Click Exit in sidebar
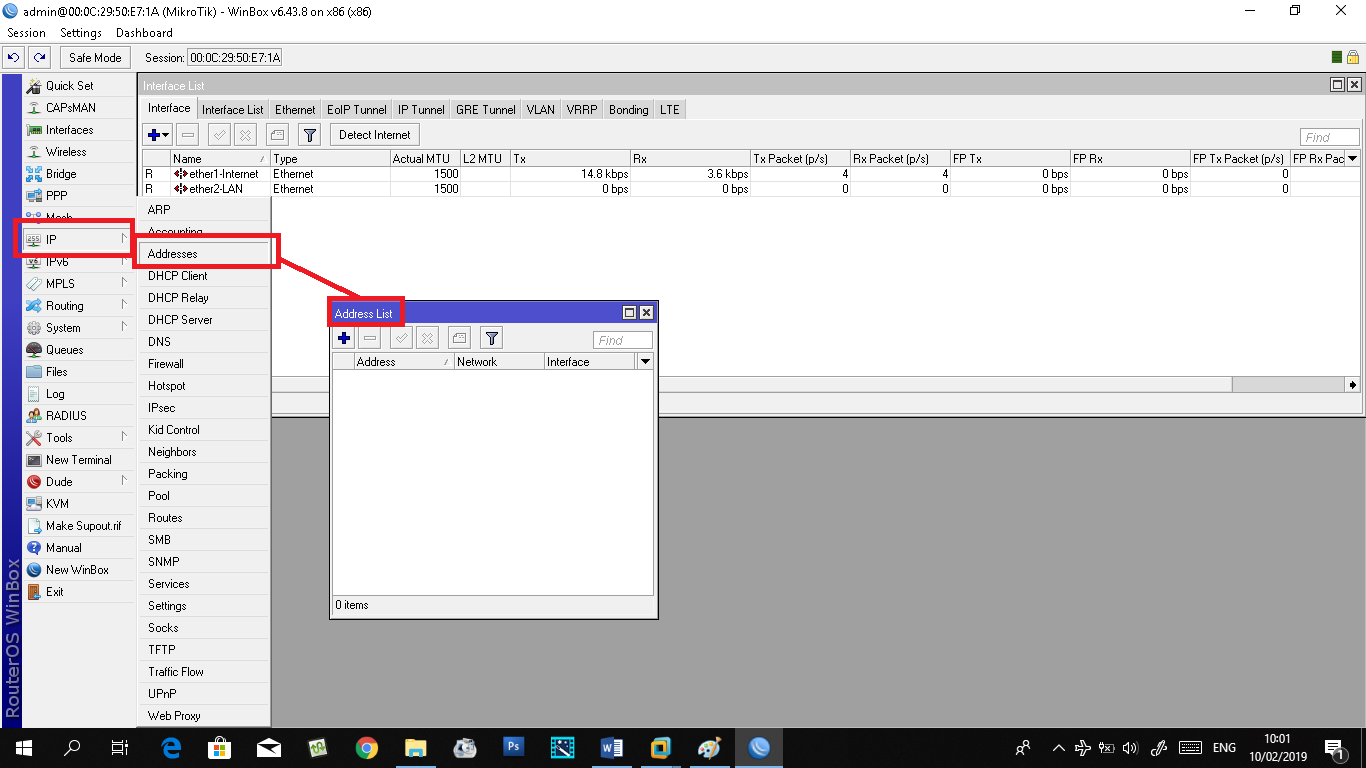The image size is (1366, 768). coord(78,592)
